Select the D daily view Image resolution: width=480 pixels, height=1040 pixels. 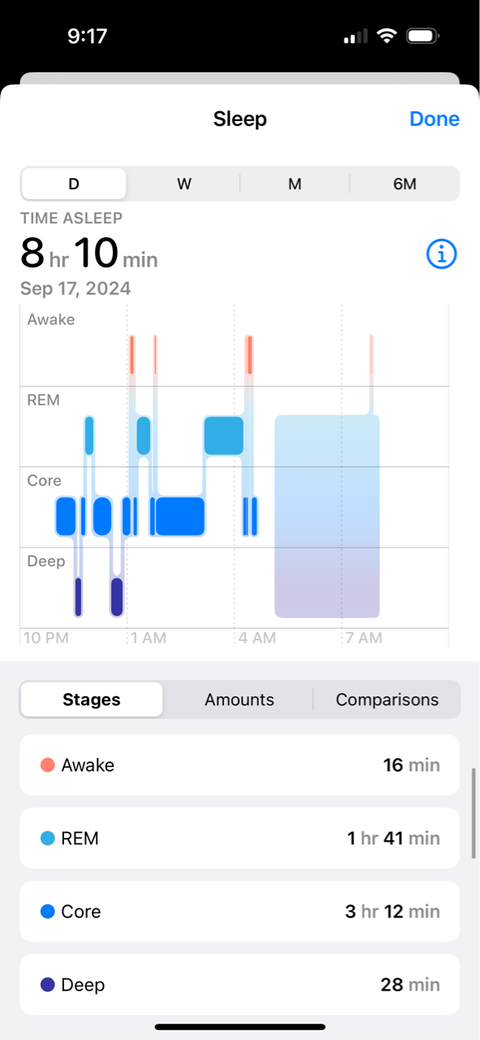tap(74, 184)
